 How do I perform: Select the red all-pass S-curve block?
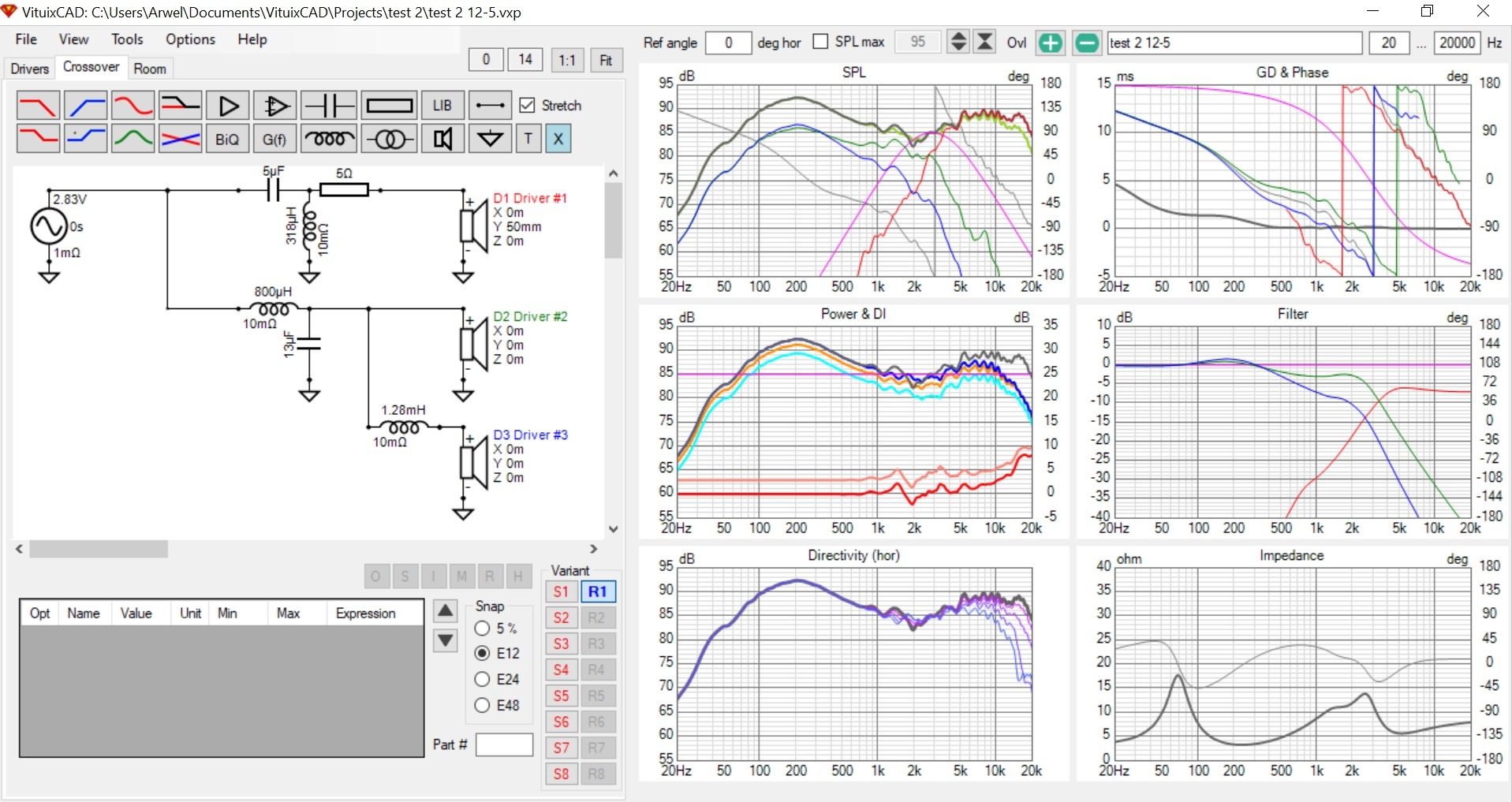133,105
